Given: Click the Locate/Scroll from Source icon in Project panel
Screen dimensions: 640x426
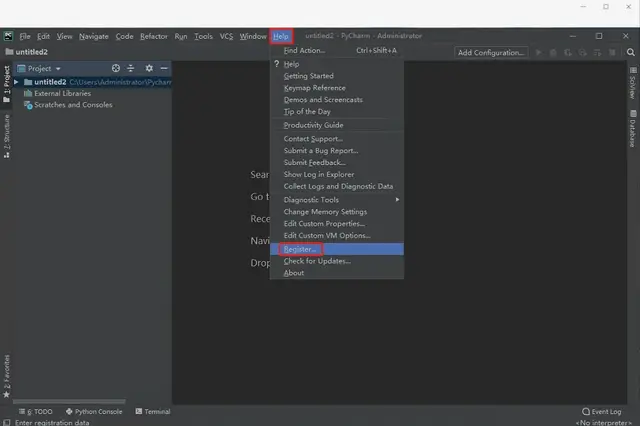Looking at the screenshot, I should tap(117, 68).
